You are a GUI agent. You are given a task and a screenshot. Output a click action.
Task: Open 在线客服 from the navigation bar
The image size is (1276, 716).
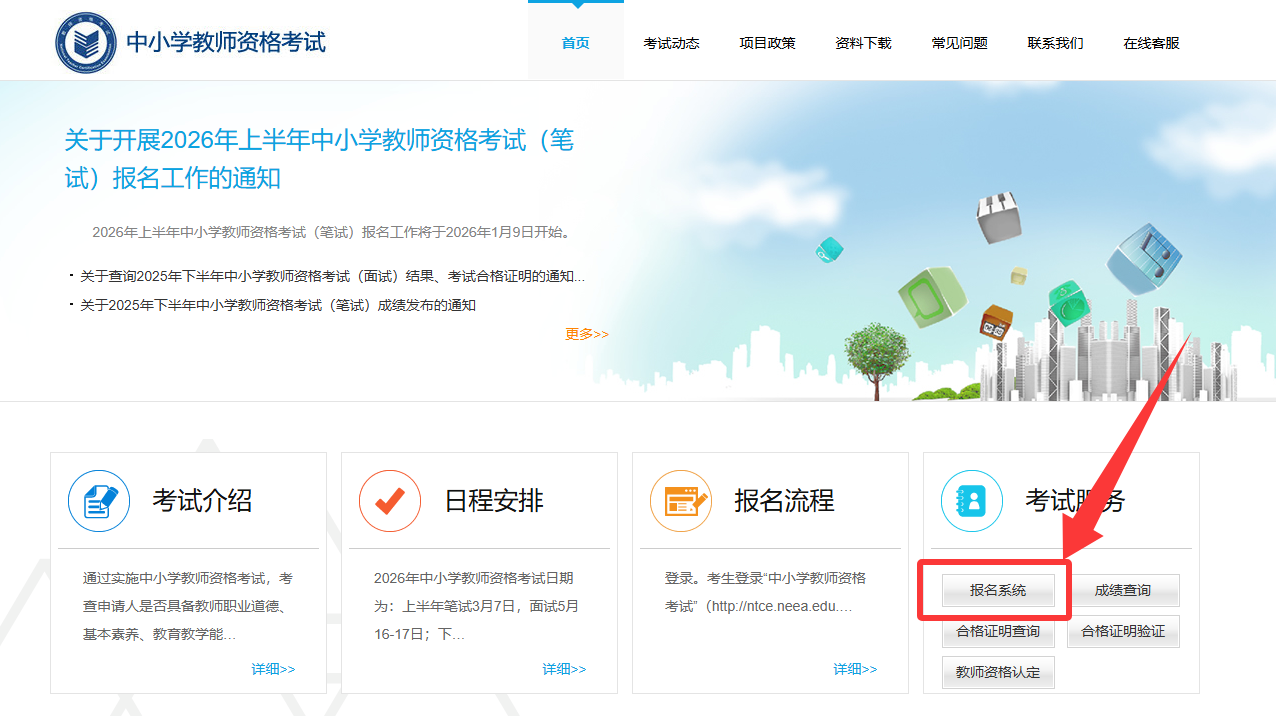pos(1151,43)
